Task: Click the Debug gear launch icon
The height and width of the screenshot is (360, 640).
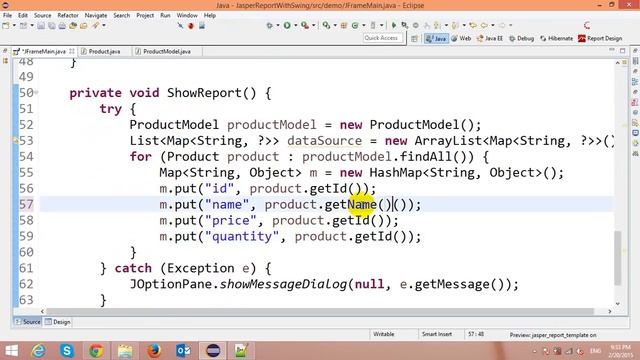Action: [x=269, y=26]
